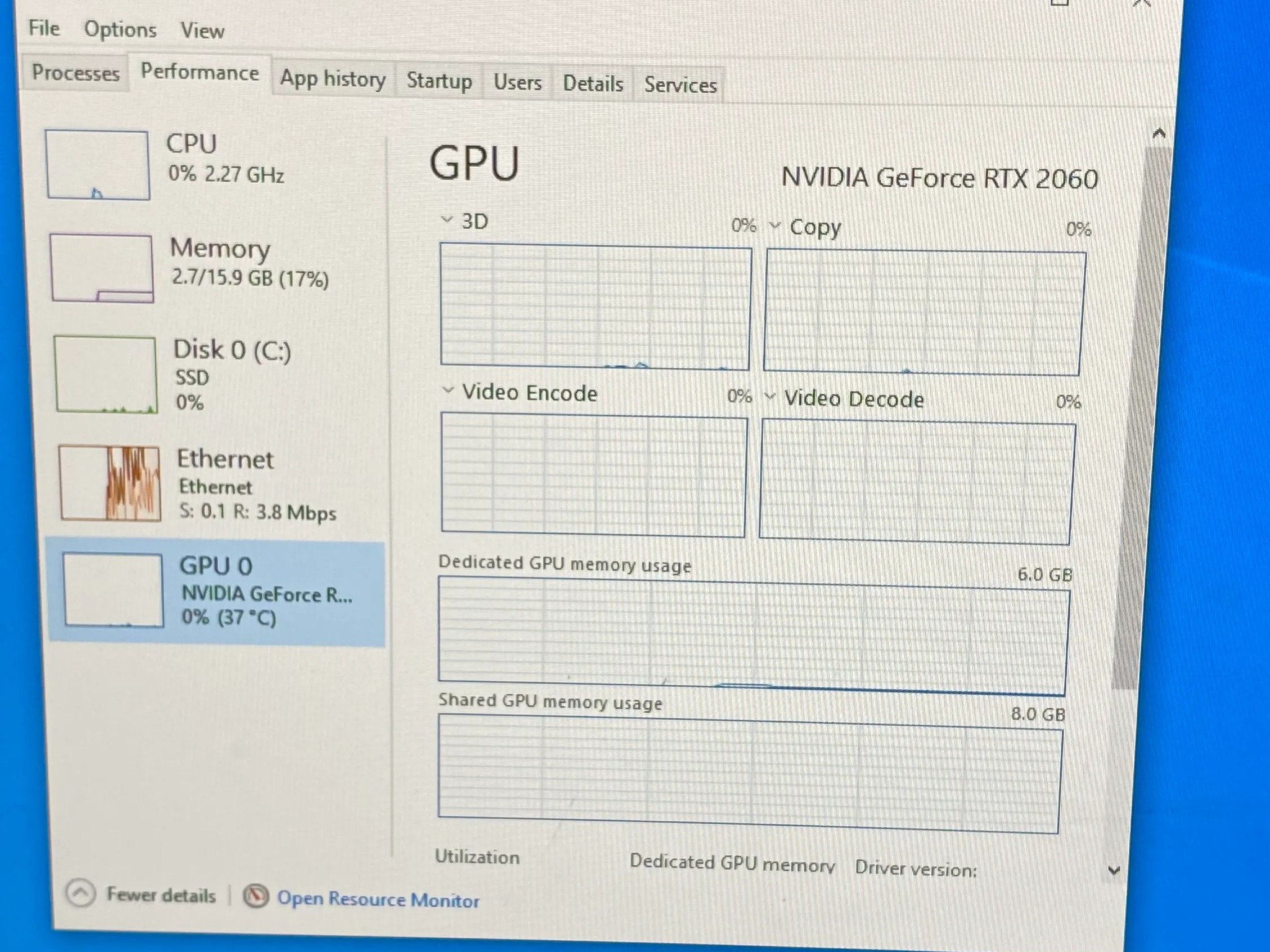The height and width of the screenshot is (952, 1270).
Task: Click the scrollbar down arrow
Action: tap(1114, 870)
